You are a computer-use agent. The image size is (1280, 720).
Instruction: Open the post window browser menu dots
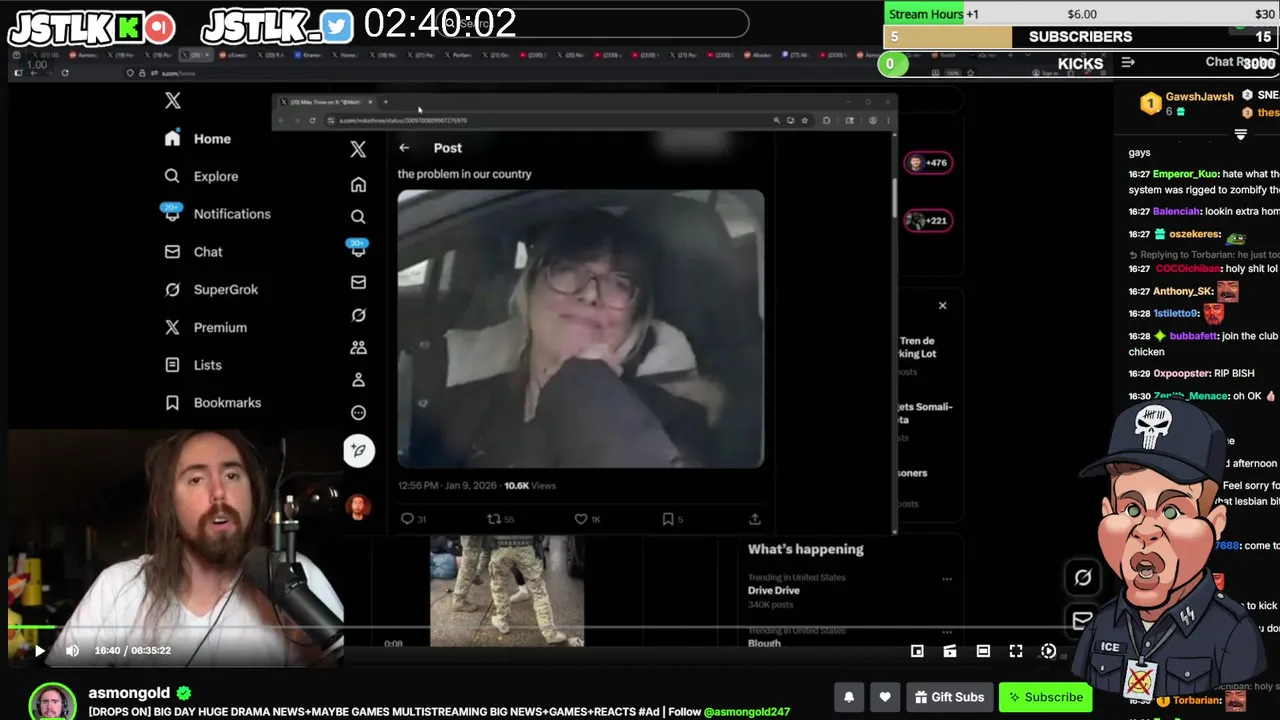click(x=888, y=120)
